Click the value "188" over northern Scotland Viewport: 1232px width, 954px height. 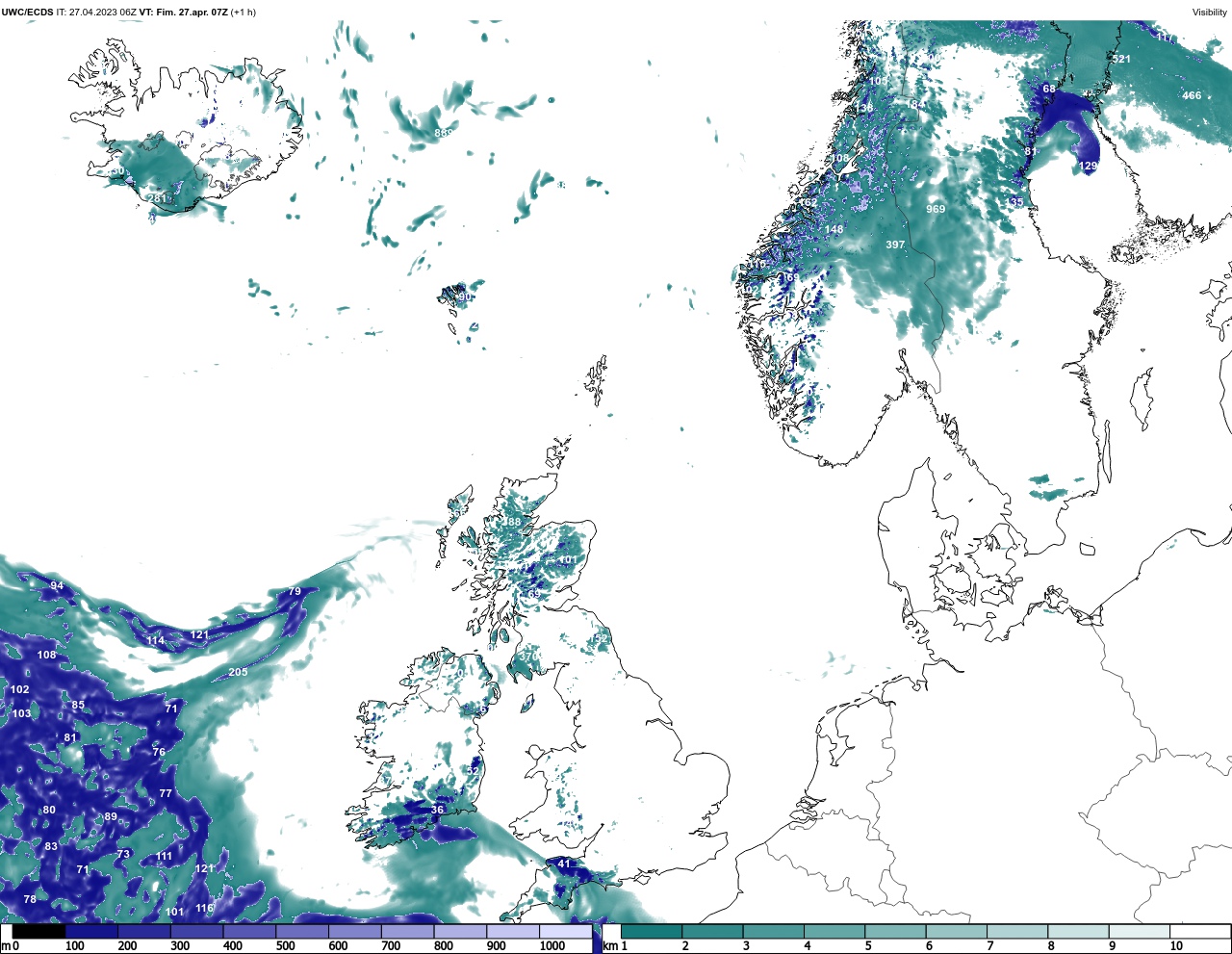click(x=511, y=523)
